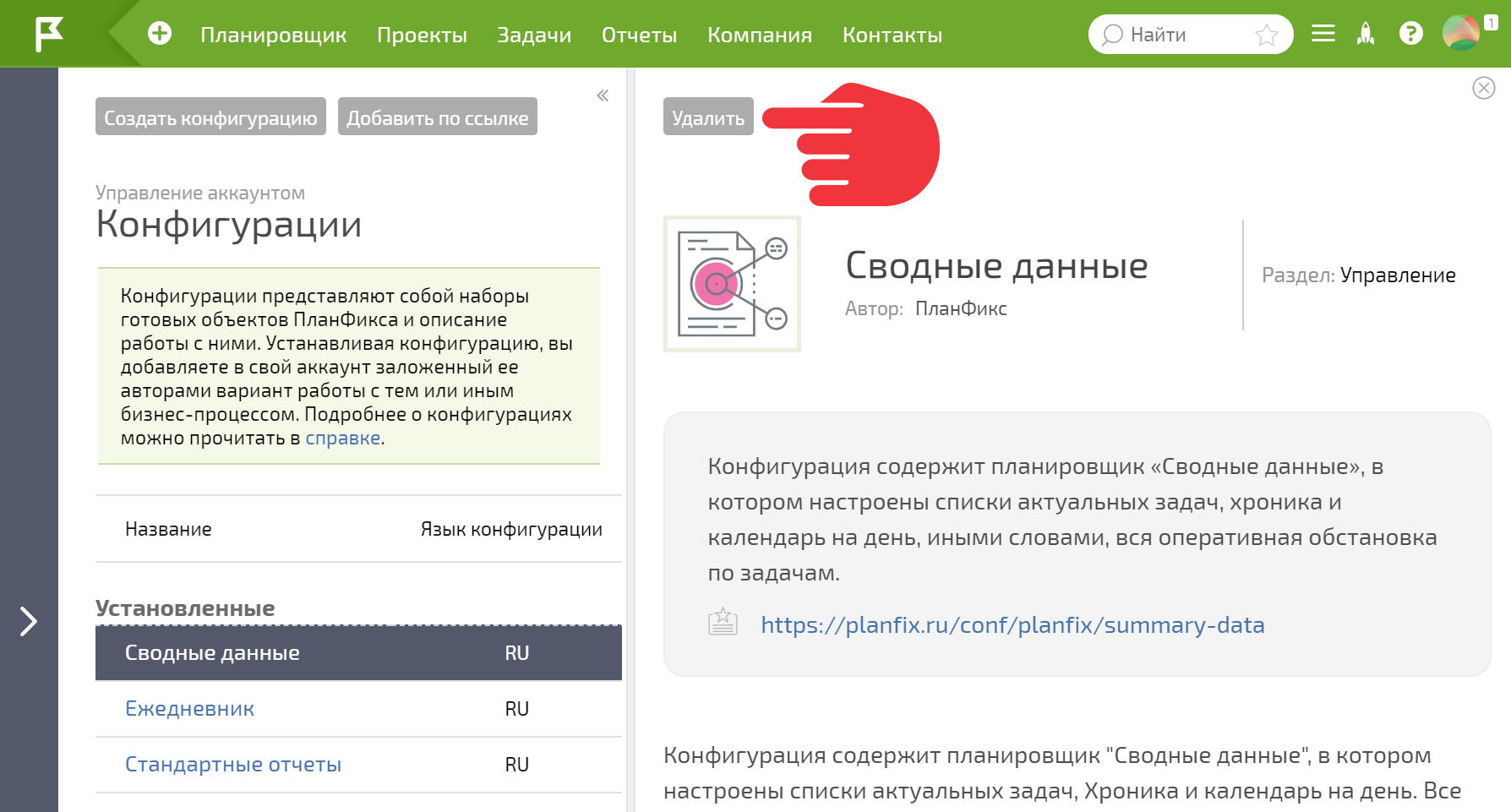Open the Планировщик menu
This screenshot has width=1511, height=812.
click(274, 35)
